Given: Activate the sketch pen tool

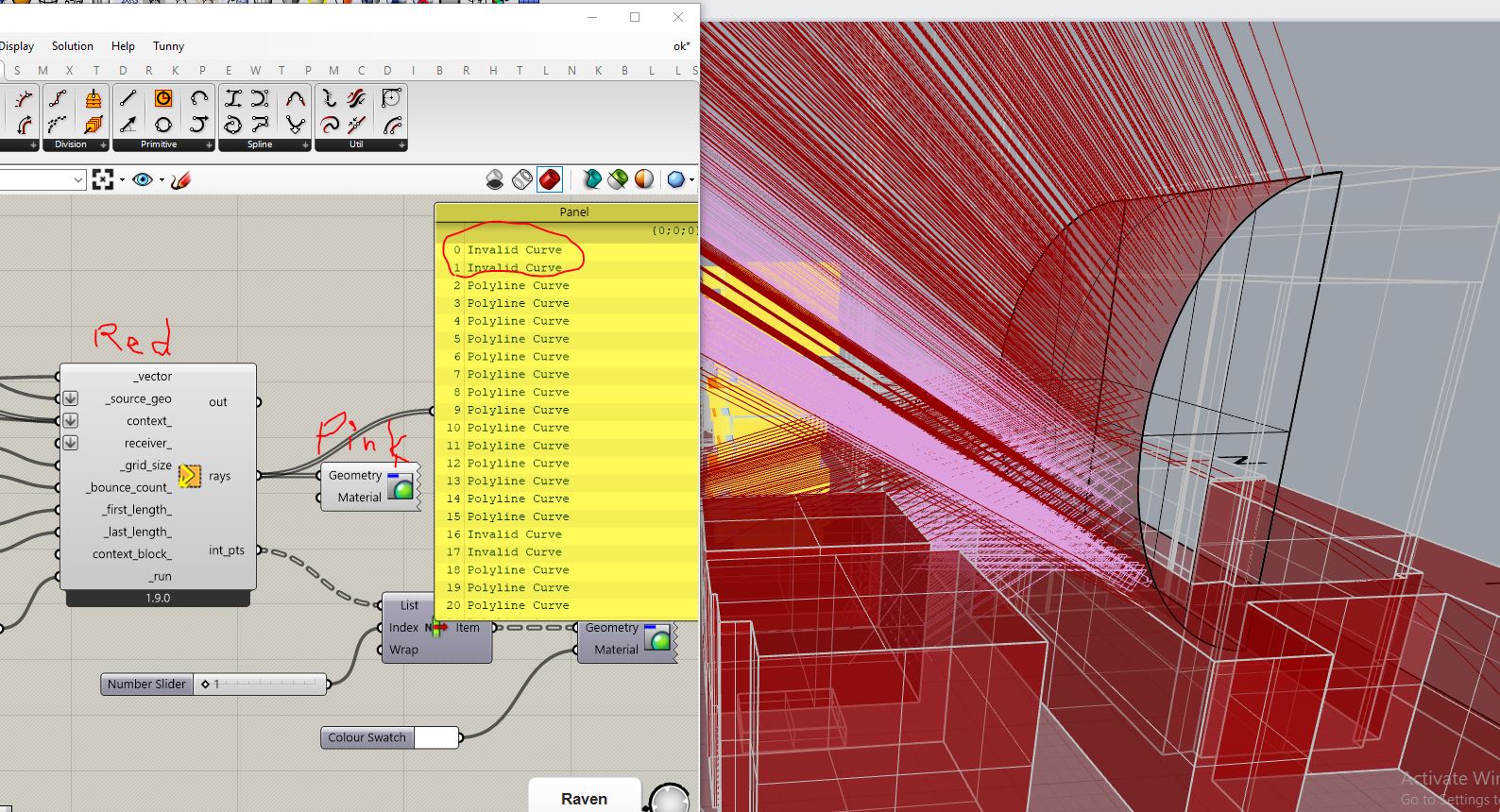Looking at the screenshot, I should tap(181, 179).
